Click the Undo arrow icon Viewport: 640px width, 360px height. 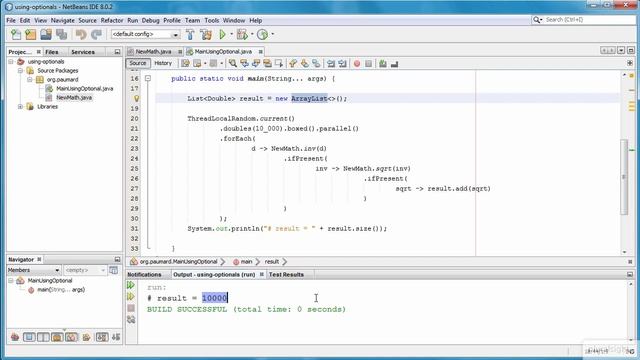click(81, 35)
